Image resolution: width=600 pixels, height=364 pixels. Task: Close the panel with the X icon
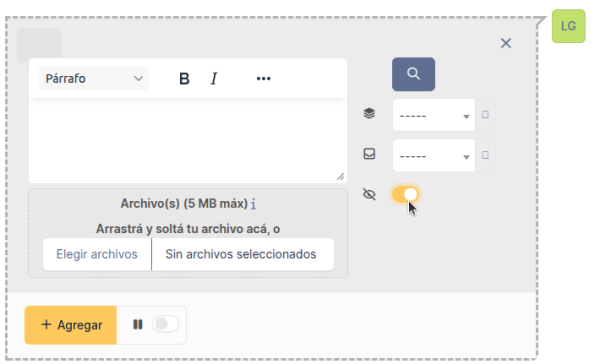click(506, 43)
